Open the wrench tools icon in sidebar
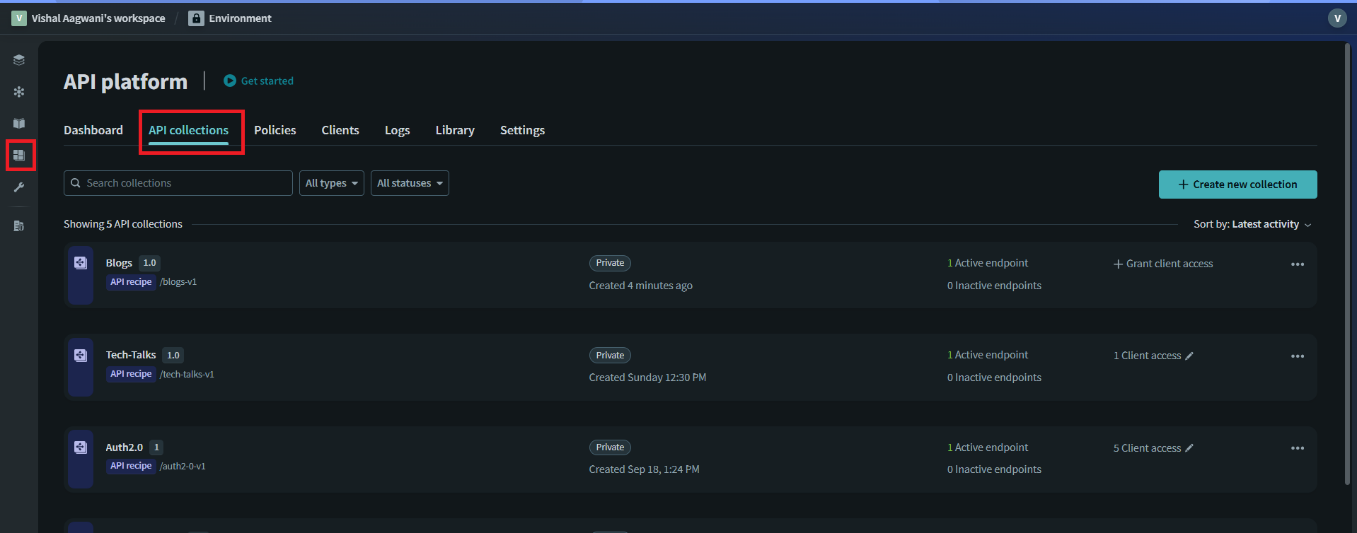Viewport: 1357px width, 533px height. pyautogui.click(x=19, y=187)
